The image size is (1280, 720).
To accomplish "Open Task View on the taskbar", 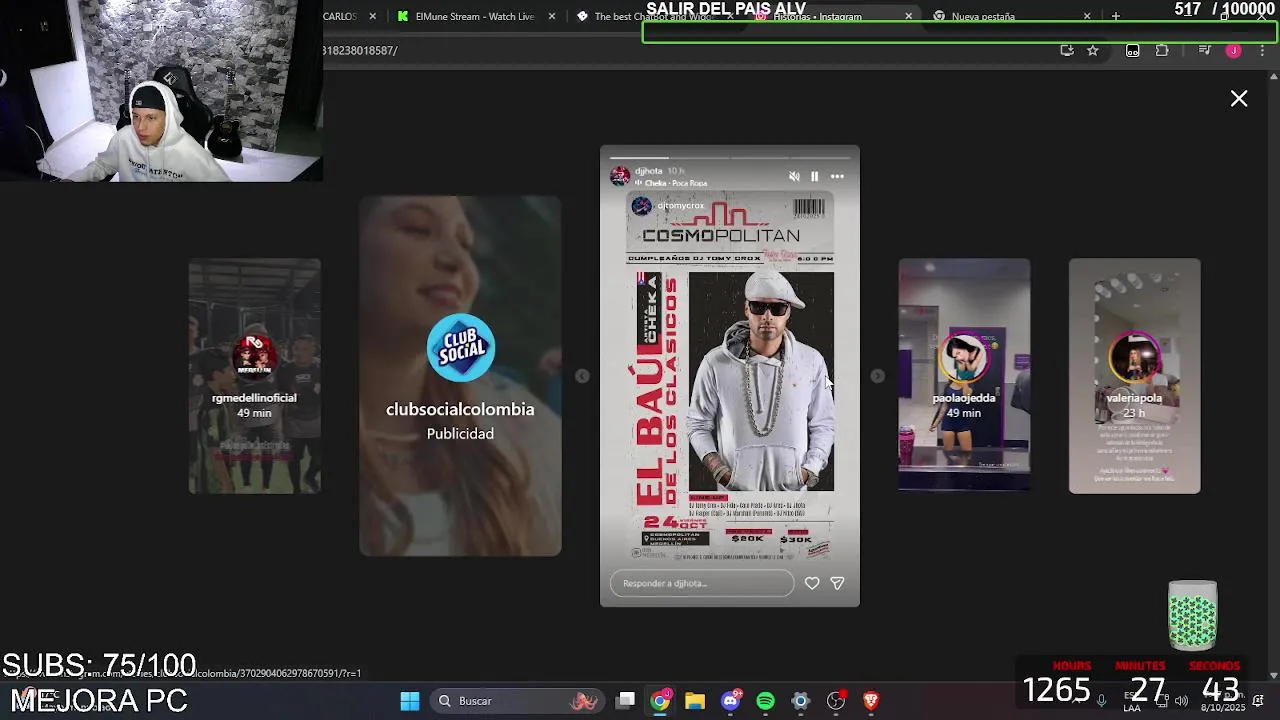I will [x=626, y=700].
